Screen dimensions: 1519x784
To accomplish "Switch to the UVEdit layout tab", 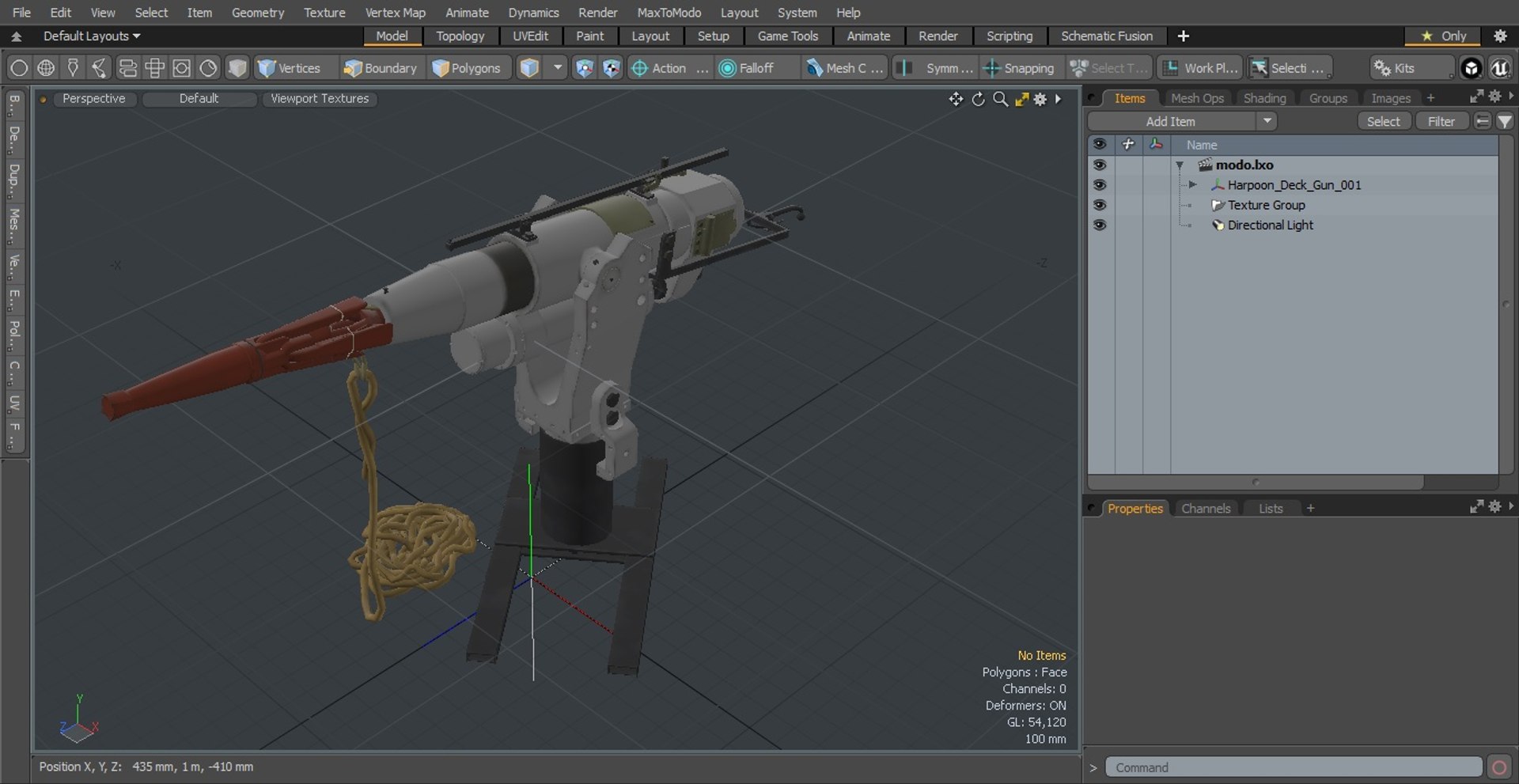I will click(x=530, y=36).
